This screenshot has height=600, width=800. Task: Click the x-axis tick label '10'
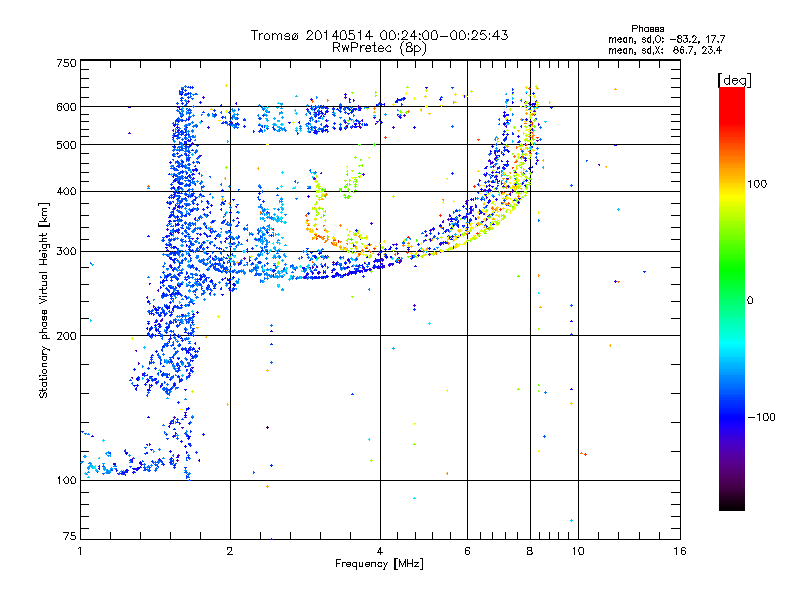(578, 551)
